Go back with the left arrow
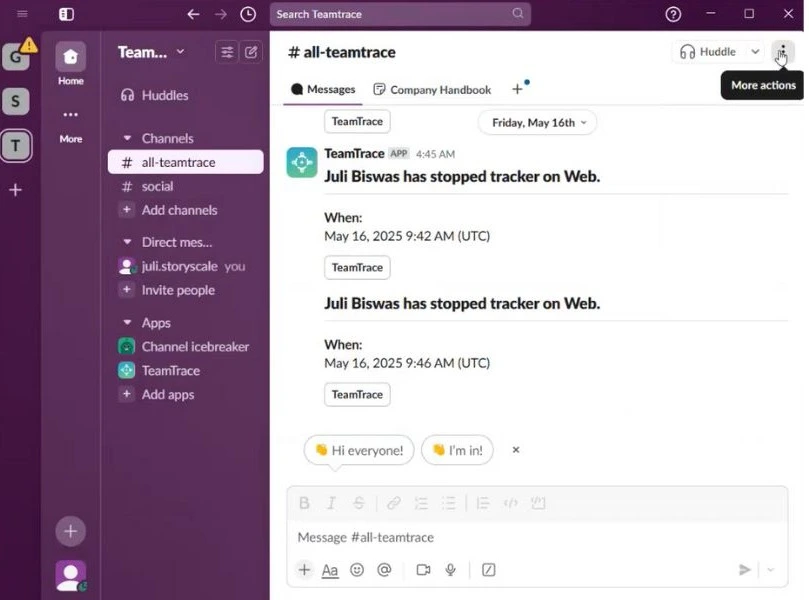This screenshot has width=809, height=600. 193,14
